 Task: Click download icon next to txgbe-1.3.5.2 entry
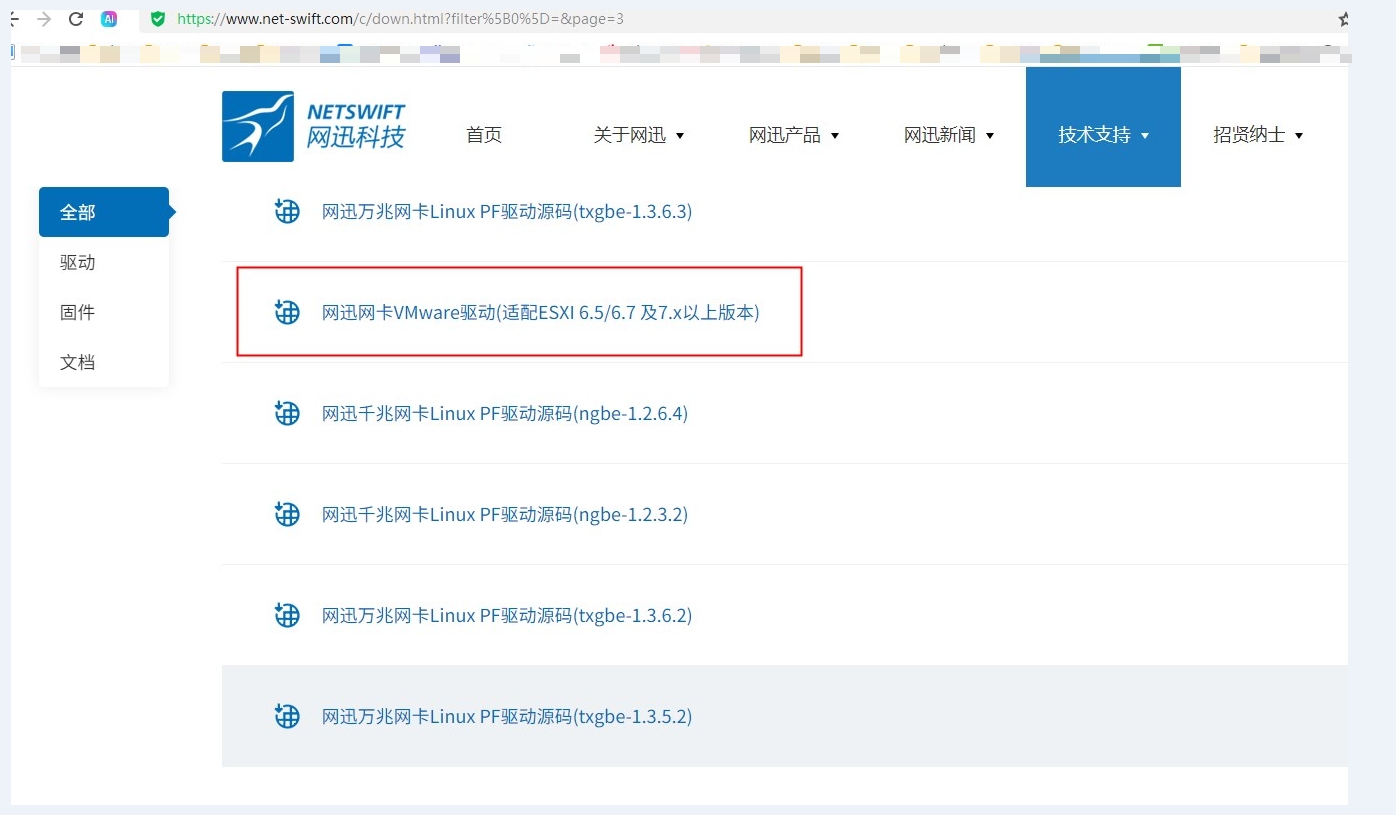(x=287, y=716)
